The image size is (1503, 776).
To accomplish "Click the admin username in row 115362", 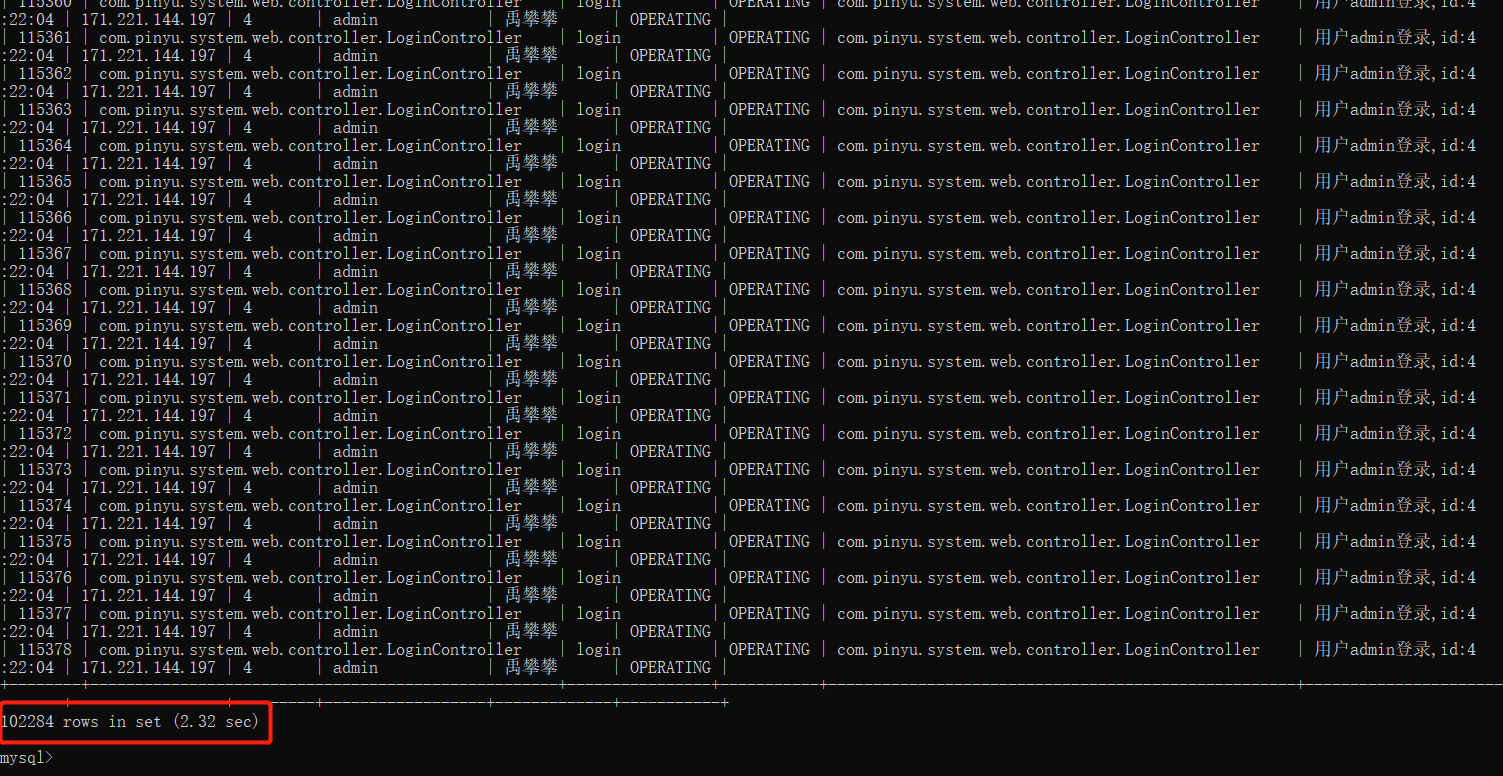I will [x=355, y=91].
